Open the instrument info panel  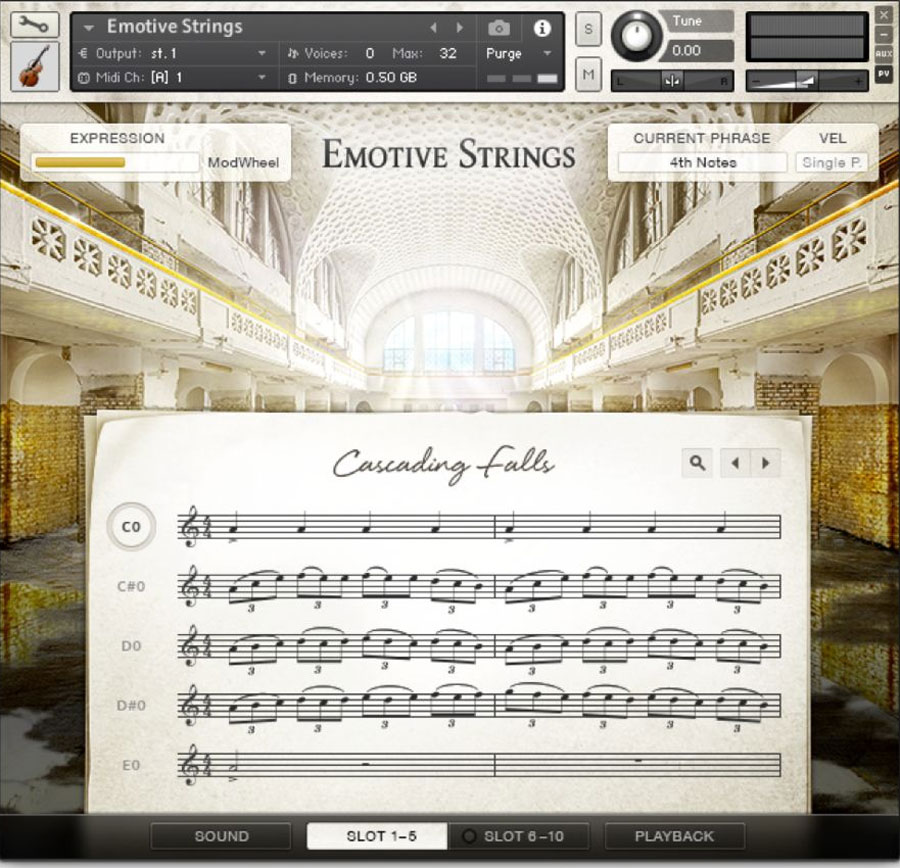click(x=541, y=30)
